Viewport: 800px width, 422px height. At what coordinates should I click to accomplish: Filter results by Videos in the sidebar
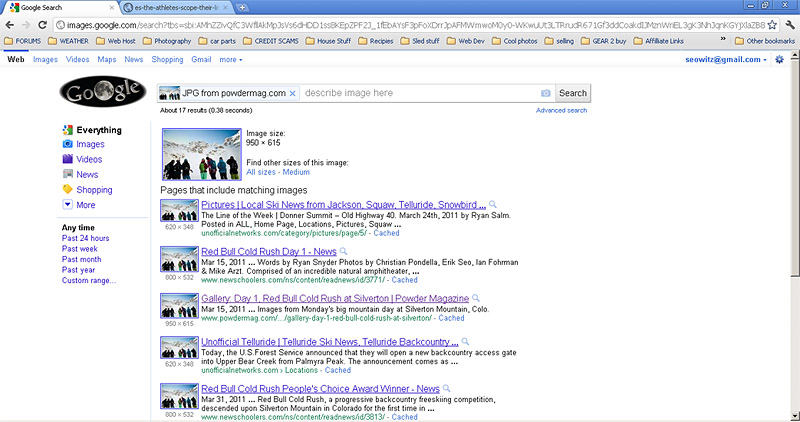pyautogui.click(x=89, y=159)
